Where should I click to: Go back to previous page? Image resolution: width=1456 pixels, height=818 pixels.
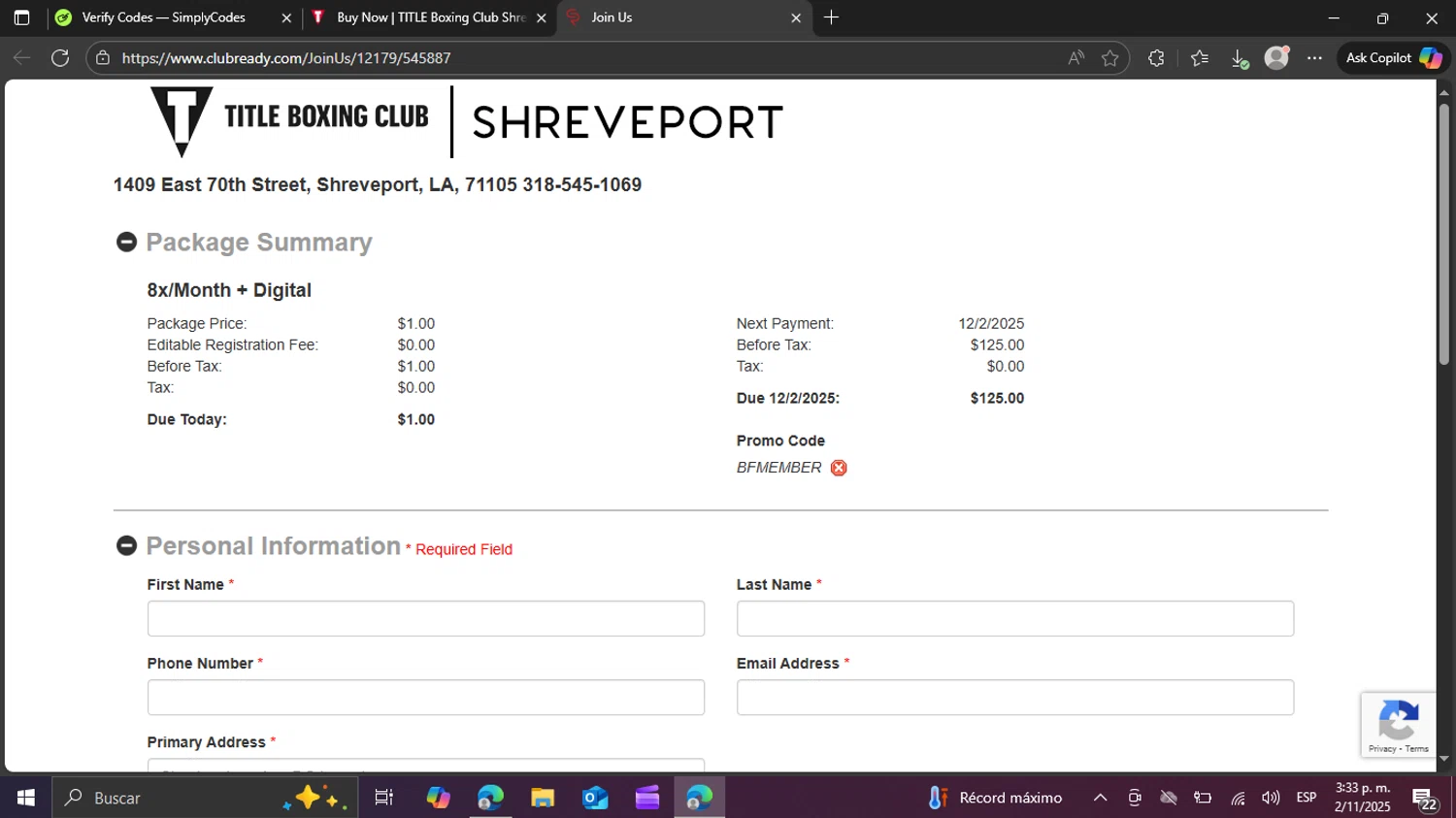pos(21,58)
